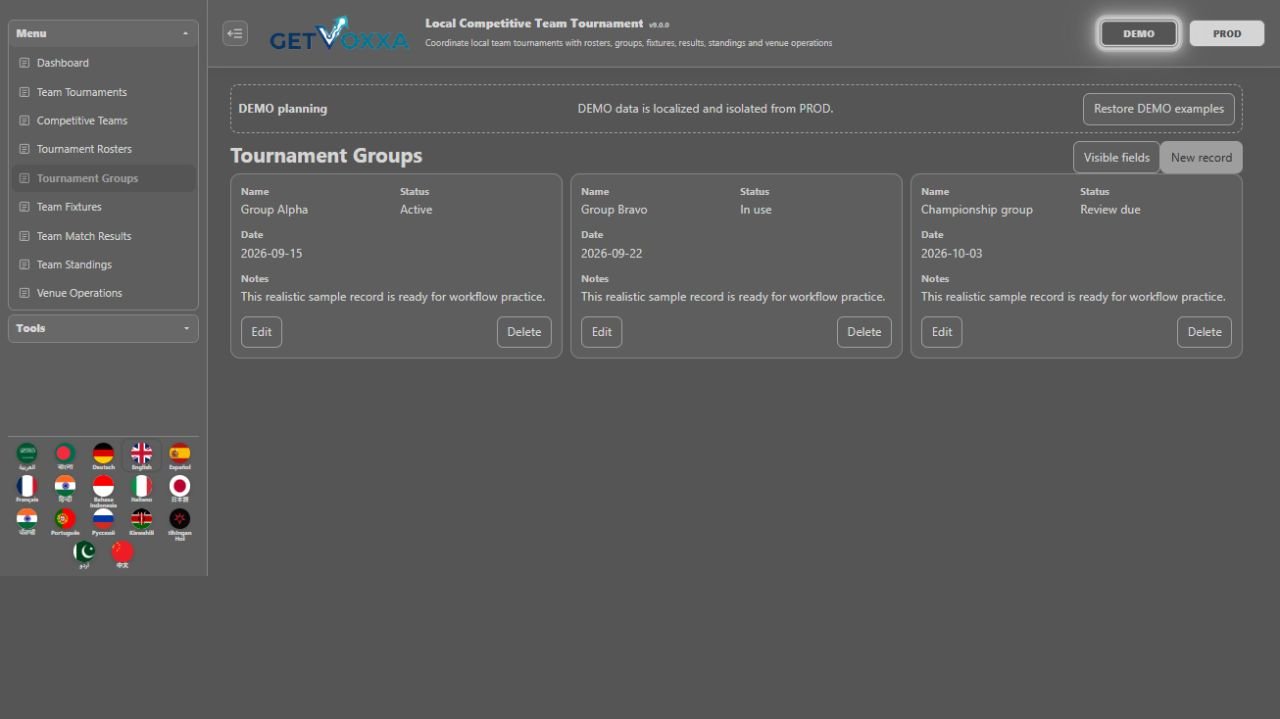Click the Group Bravo name text
This screenshot has width=1280, height=719.
(614, 210)
